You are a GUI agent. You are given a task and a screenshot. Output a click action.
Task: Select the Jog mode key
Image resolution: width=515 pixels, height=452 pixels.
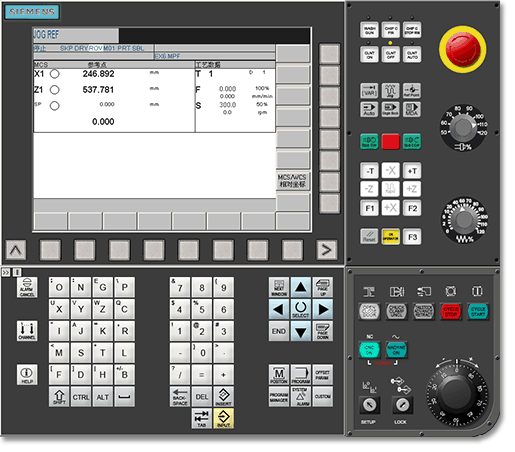pos(390,91)
